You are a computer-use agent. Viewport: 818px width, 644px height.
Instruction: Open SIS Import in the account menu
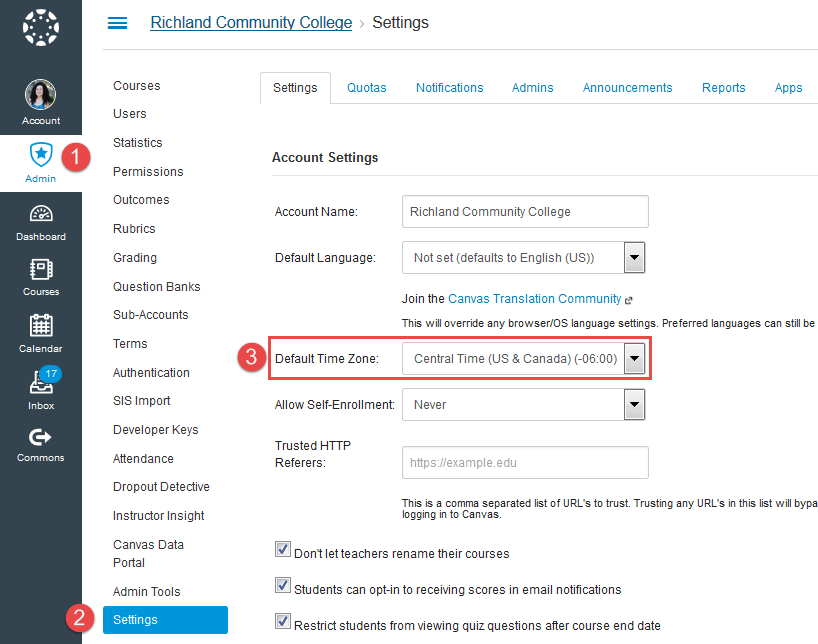[142, 401]
